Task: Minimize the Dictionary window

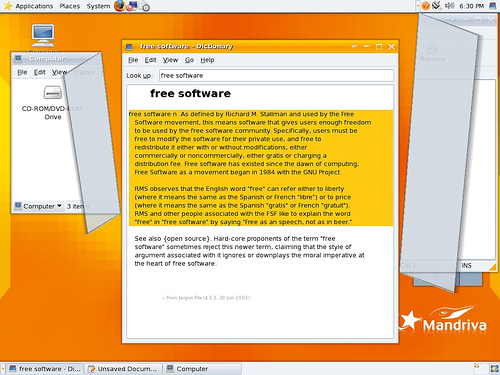Action: click(366, 47)
